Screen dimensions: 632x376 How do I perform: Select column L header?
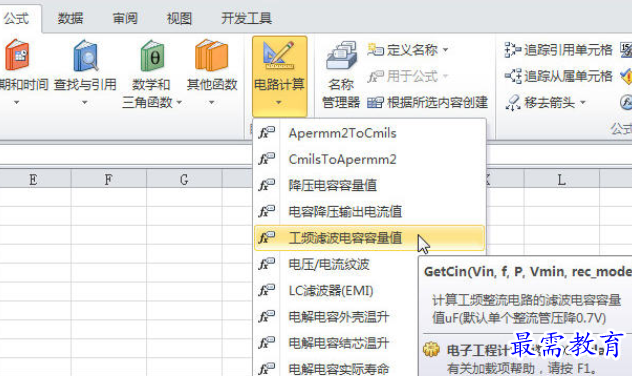561,179
